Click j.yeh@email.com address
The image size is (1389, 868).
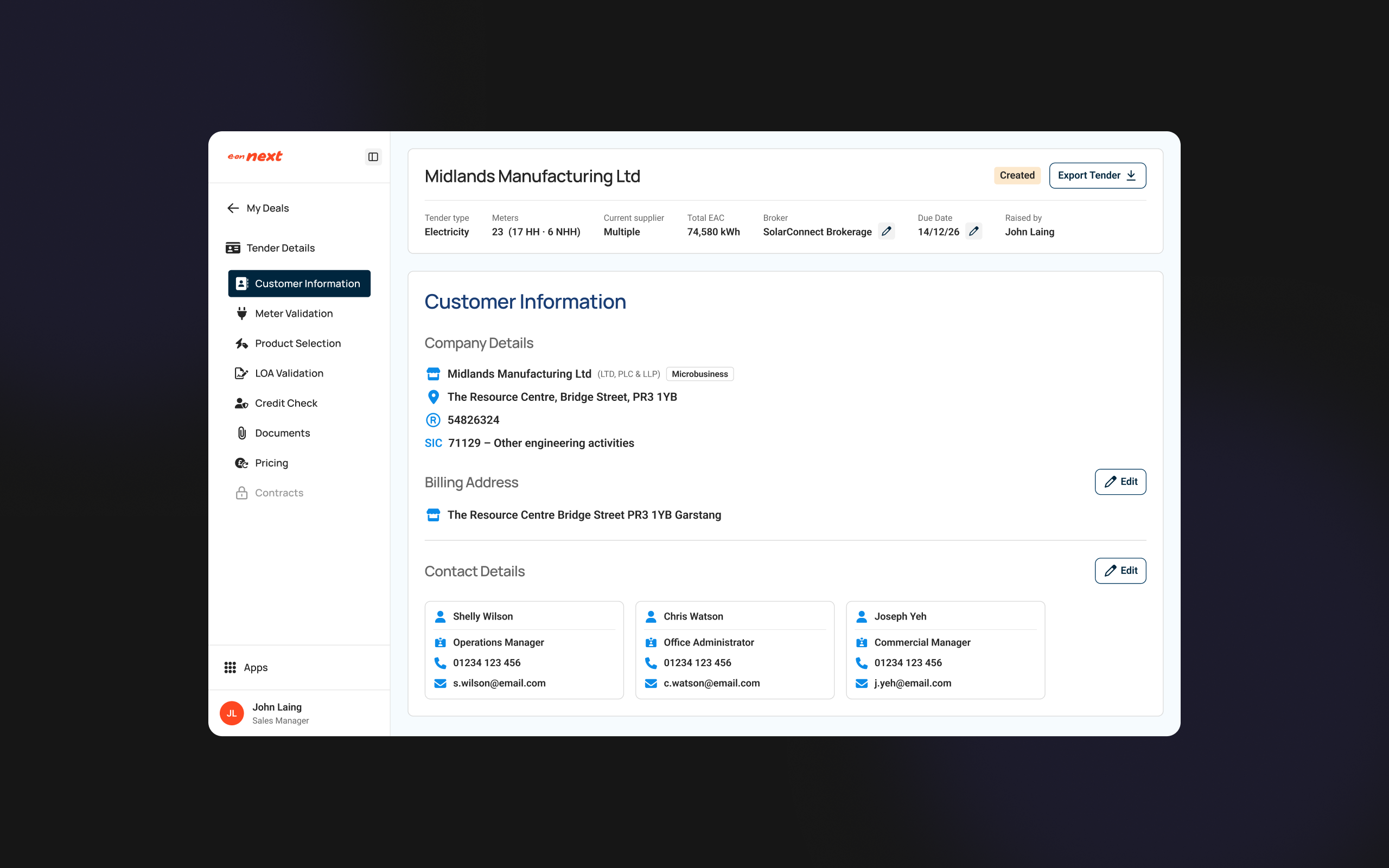tap(913, 683)
